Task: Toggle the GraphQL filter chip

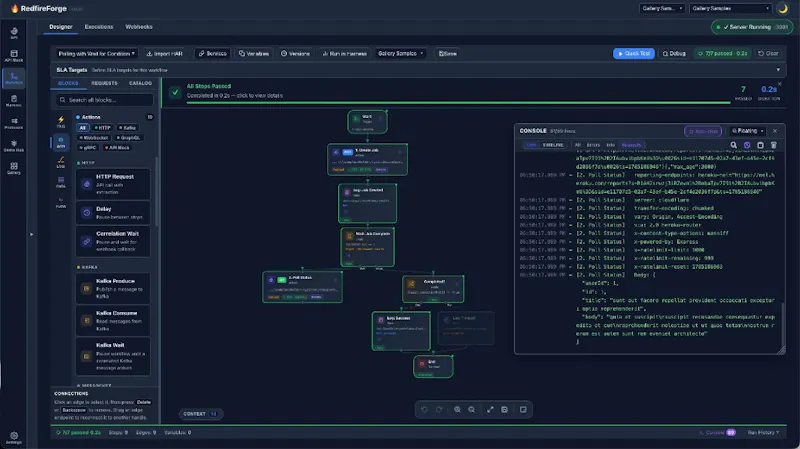Action: pyautogui.click(x=129, y=138)
